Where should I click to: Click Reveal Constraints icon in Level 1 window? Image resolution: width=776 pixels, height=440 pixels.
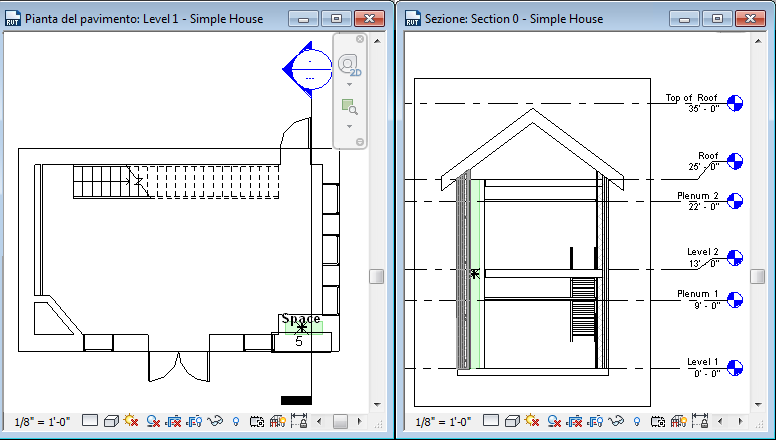[299, 421]
